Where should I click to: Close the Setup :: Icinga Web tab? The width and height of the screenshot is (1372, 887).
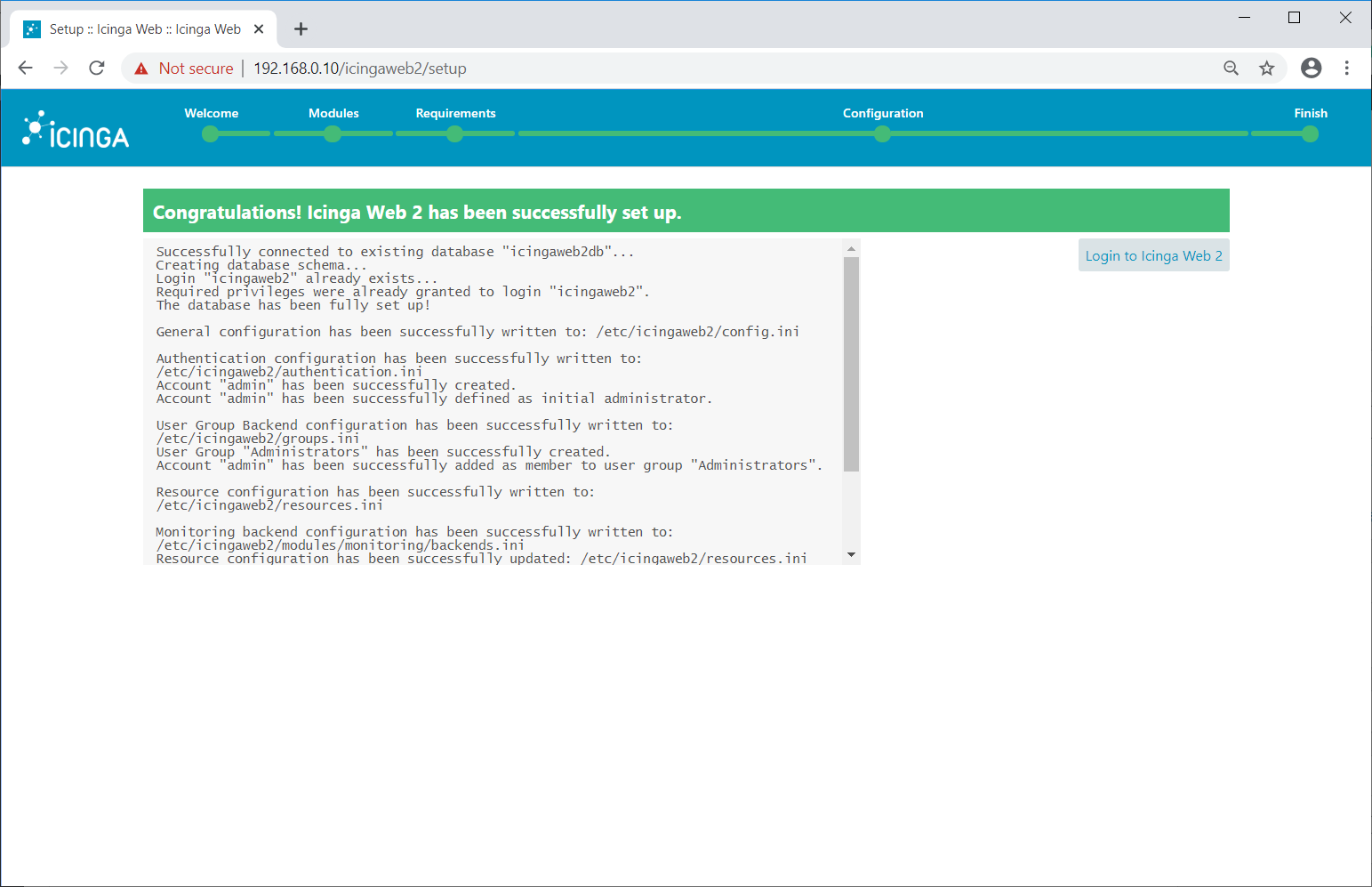pos(259,29)
